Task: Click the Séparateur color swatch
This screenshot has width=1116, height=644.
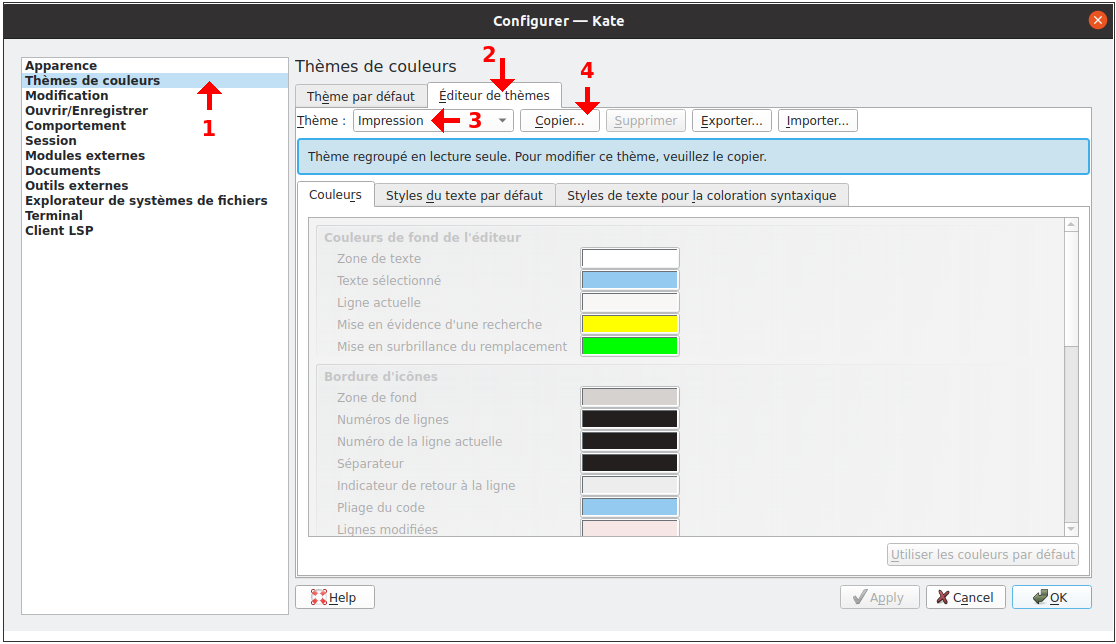Action: click(x=630, y=463)
